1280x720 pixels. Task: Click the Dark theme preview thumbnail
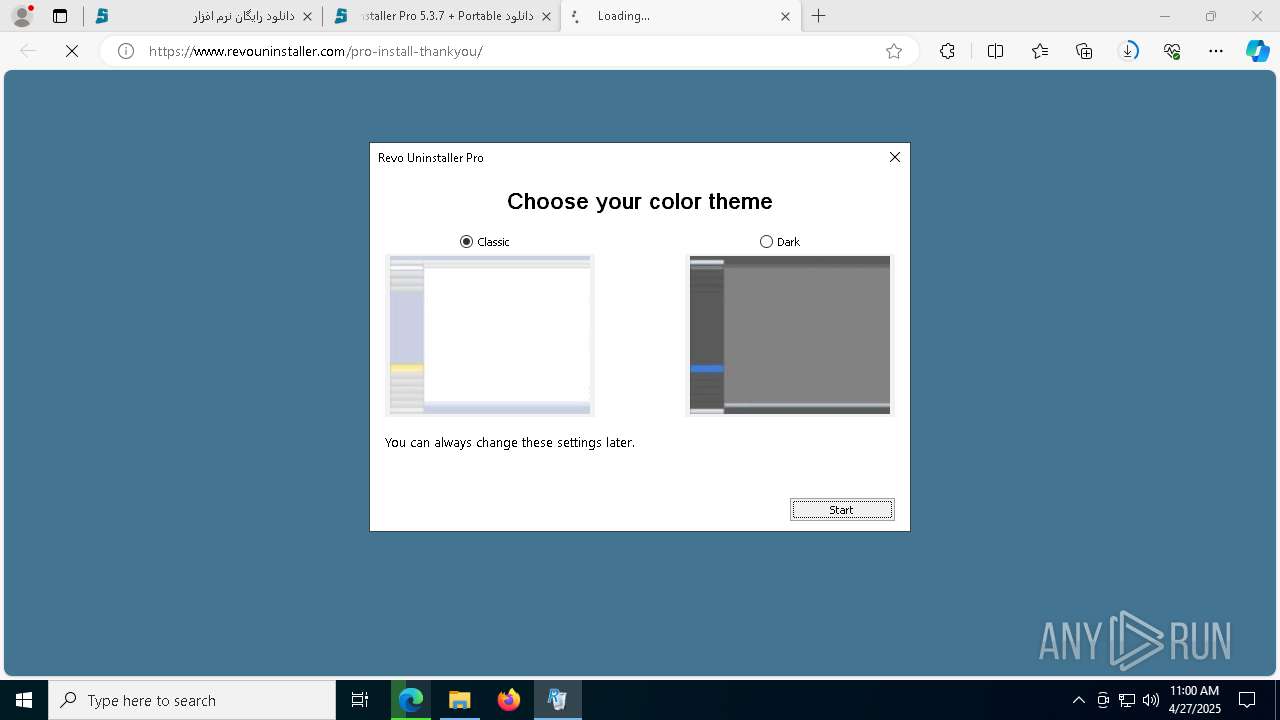pos(789,335)
